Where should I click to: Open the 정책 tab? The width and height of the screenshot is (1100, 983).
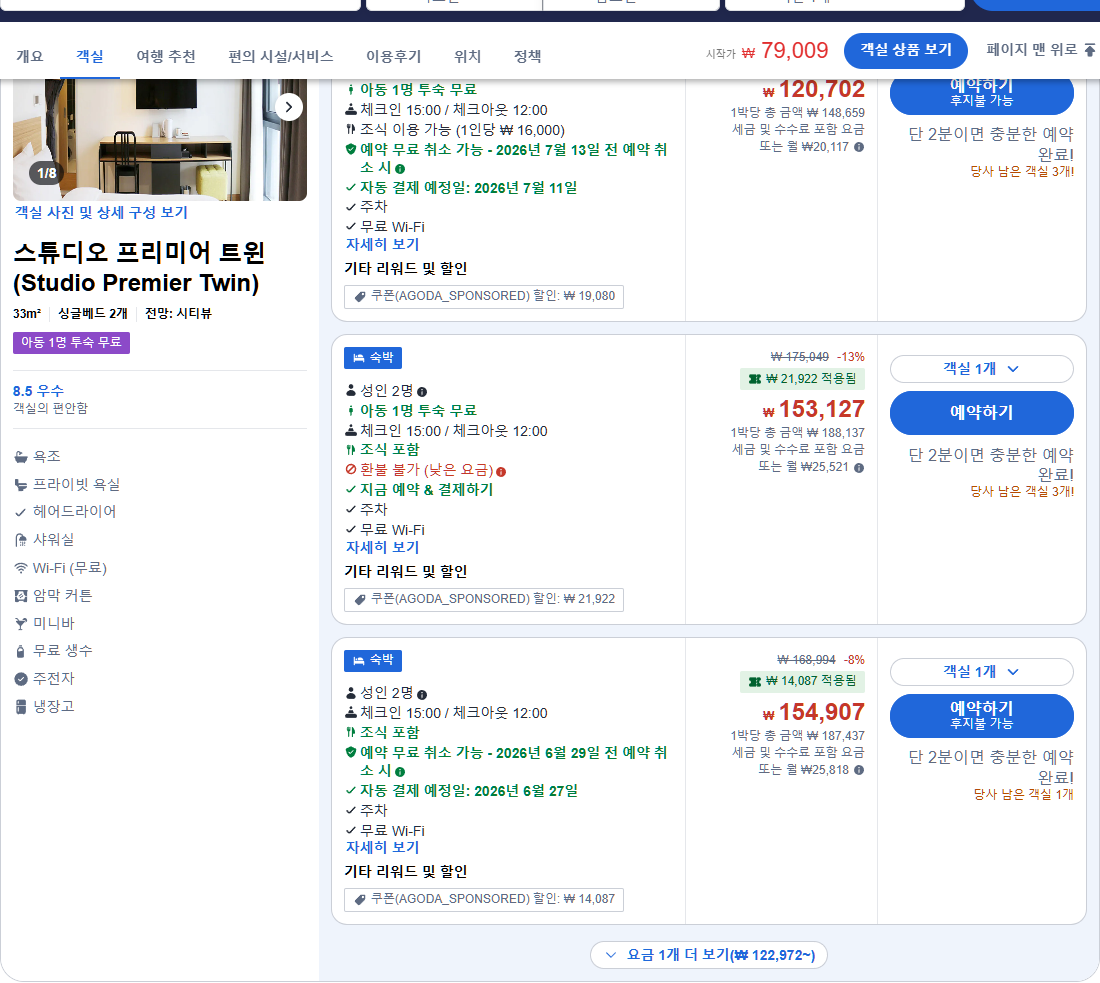(528, 56)
